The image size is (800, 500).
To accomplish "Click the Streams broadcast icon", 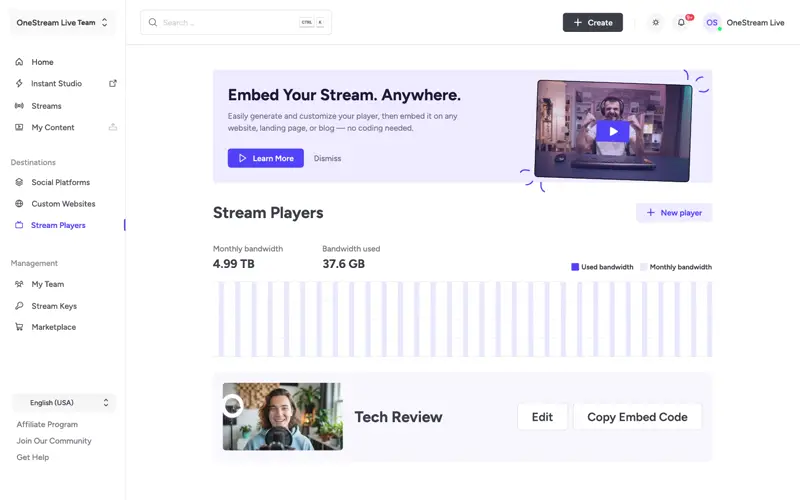I will click(x=19, y=106).
